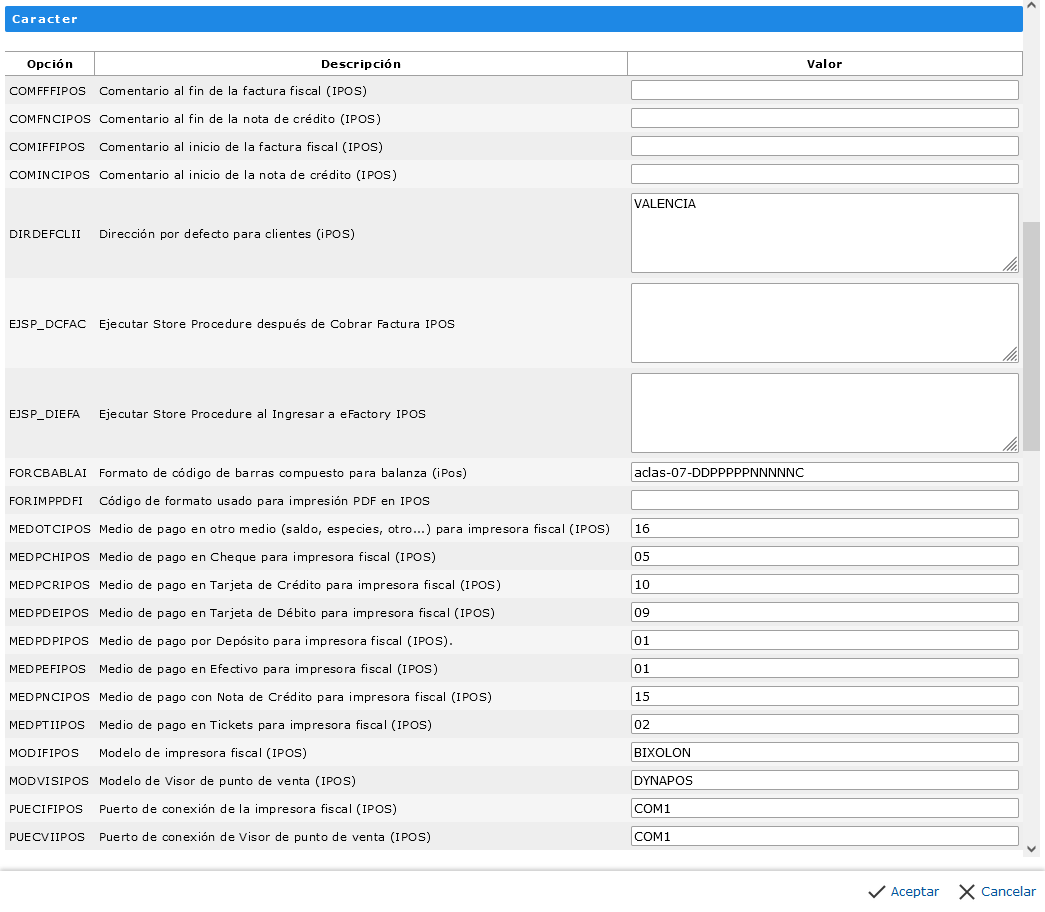Select the Descripción column header
Screen dimensions: 1045x912
tap(361, 64)
